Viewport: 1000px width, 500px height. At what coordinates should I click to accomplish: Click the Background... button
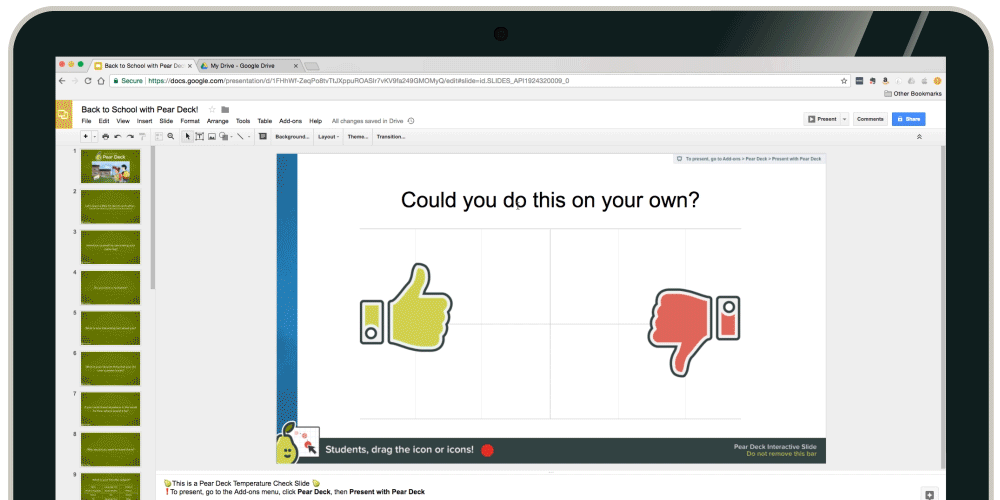[x=292, y=136]
